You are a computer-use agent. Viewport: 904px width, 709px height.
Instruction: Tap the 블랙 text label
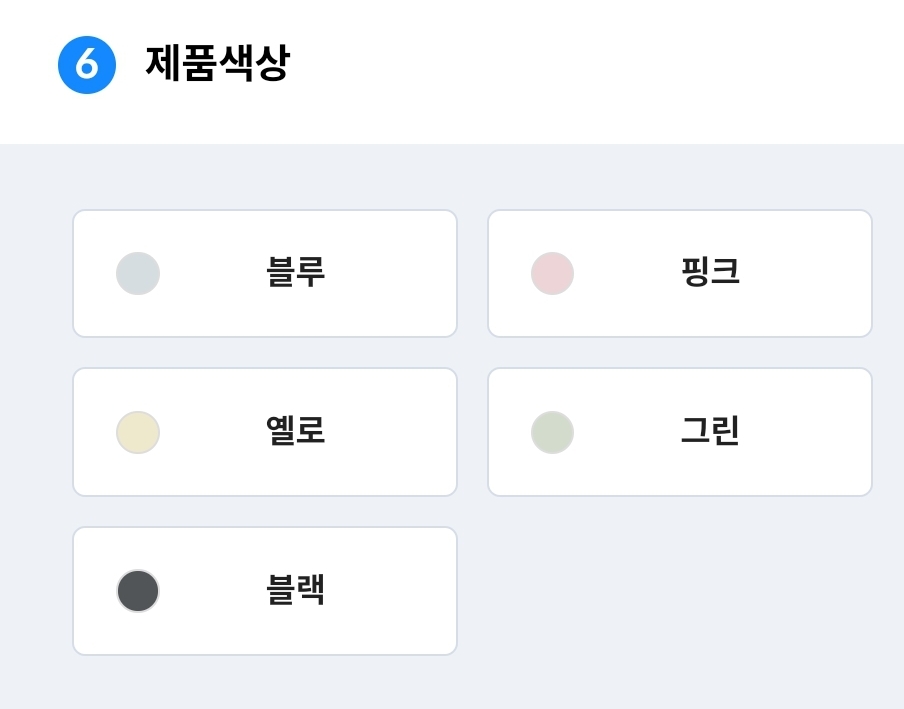pyautogui.click(x=296, y=589)
